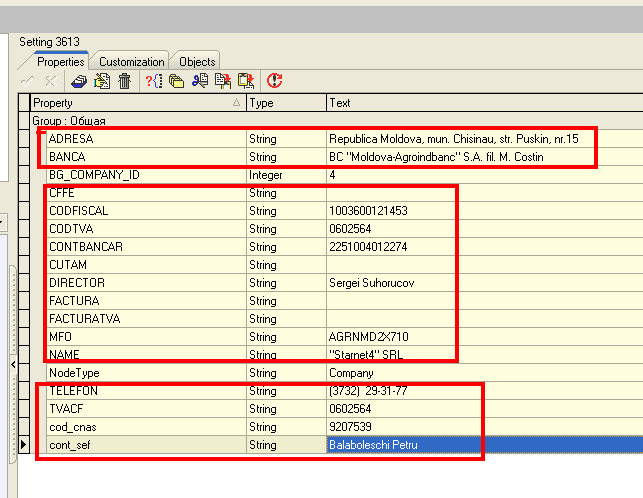Select the CUTAM property name
The image size is (643, 498).
(x=68, y=265)
